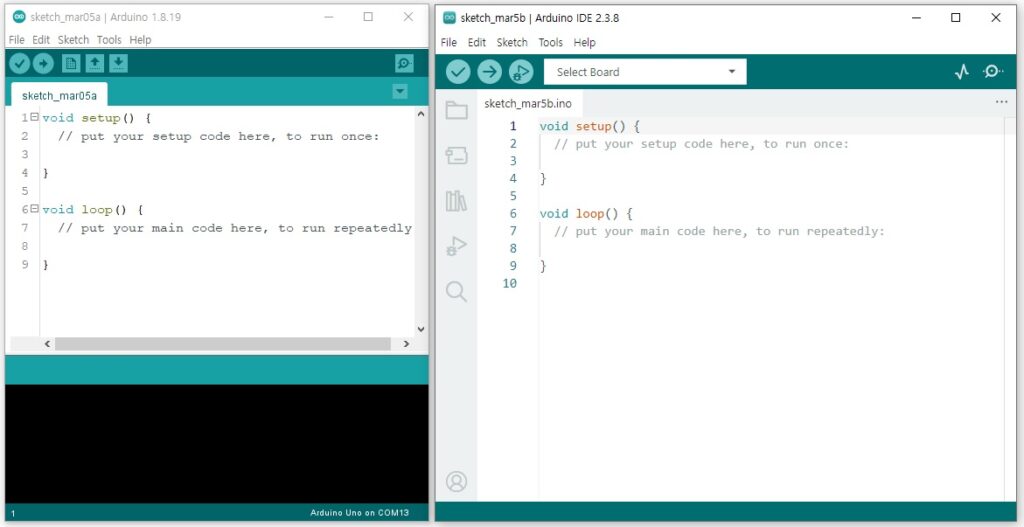The image size is (1024, 527).
Task: Open Serial Monitor in Arduino 1.8.19
Action: [404, 64]
